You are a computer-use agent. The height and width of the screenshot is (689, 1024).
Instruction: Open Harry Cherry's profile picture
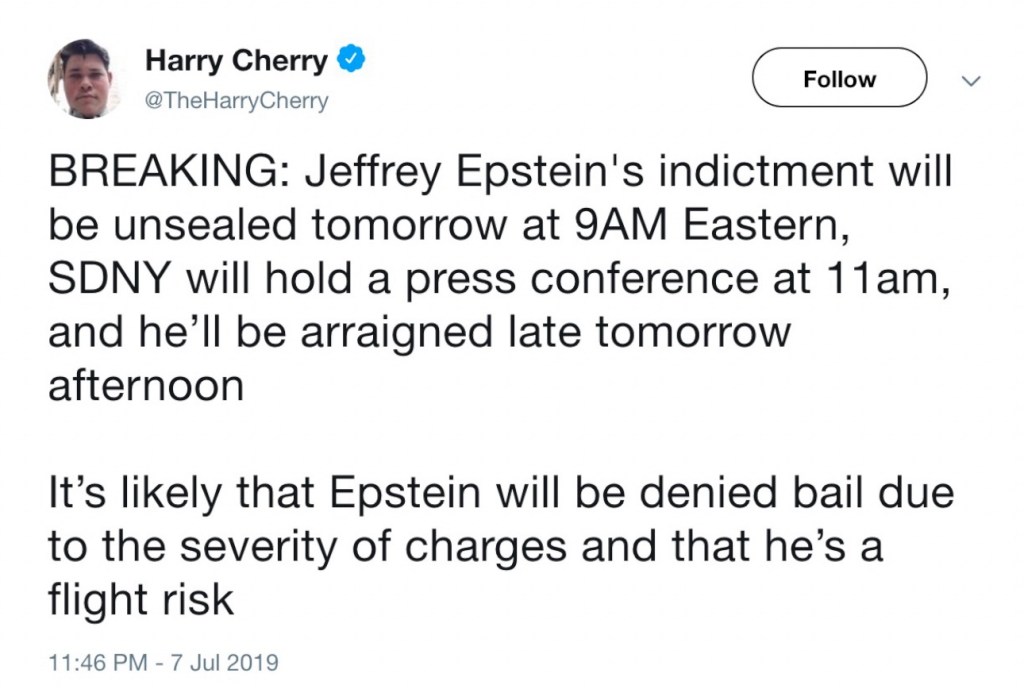pos(83,79)
